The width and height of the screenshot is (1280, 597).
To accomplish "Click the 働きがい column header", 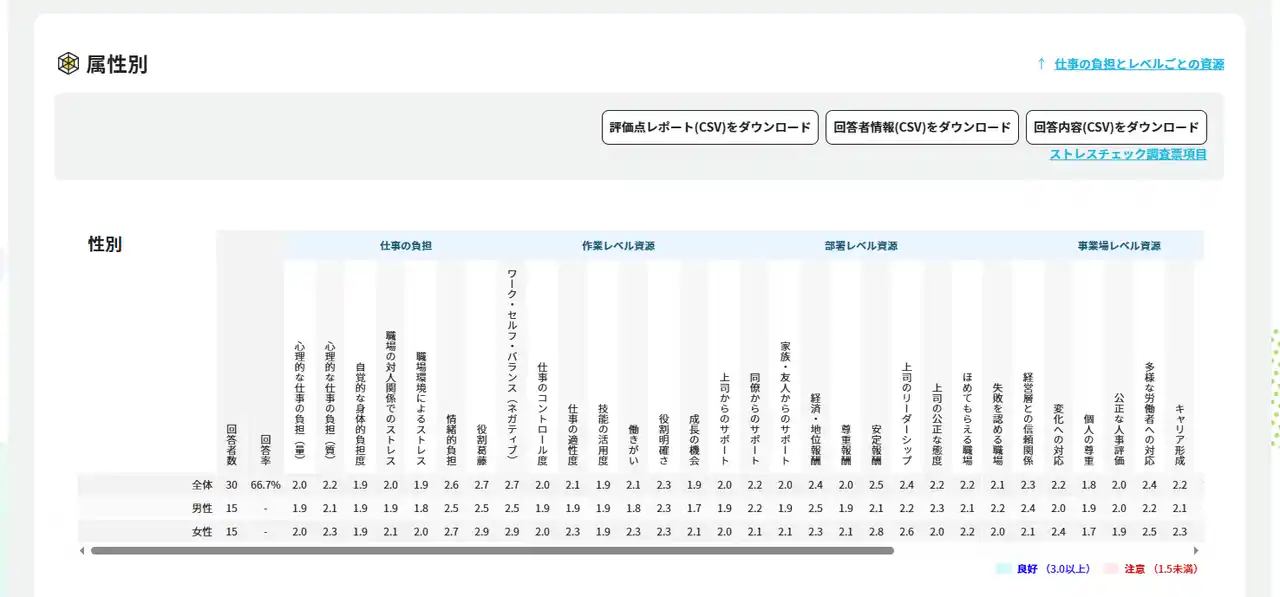I will 633,444.
